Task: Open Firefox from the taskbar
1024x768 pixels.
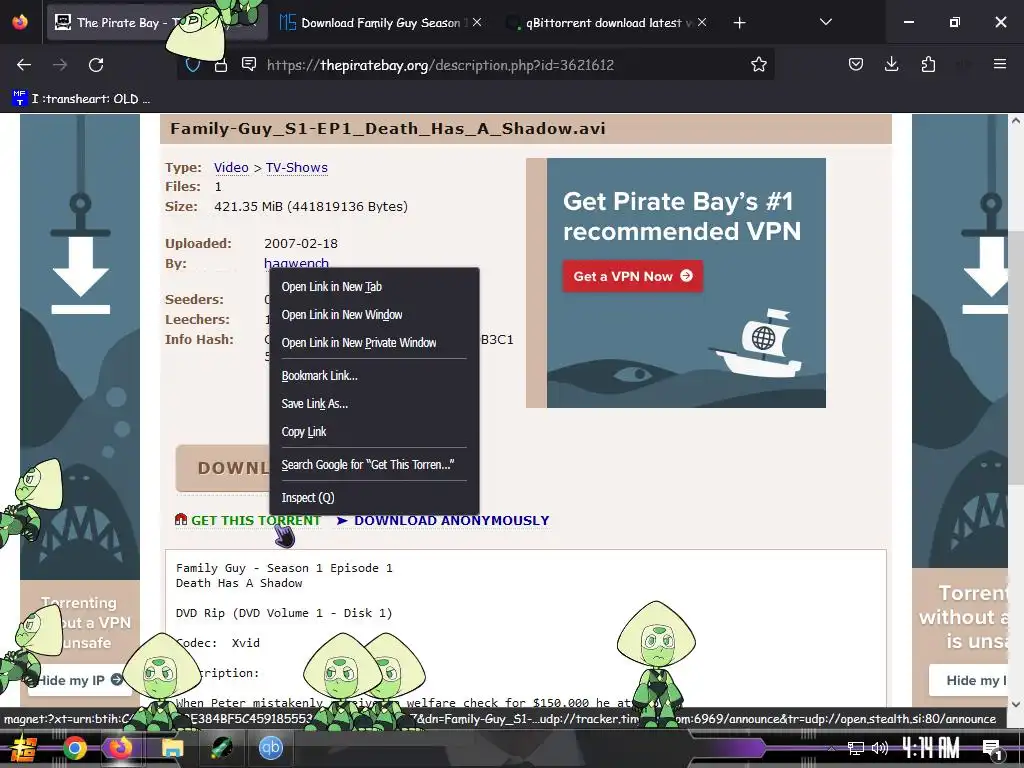Action: click(x=120, y=748)
